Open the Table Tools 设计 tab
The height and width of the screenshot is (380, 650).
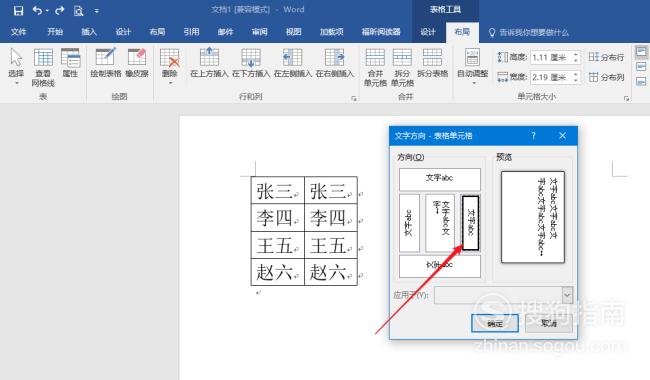[428, 32]
